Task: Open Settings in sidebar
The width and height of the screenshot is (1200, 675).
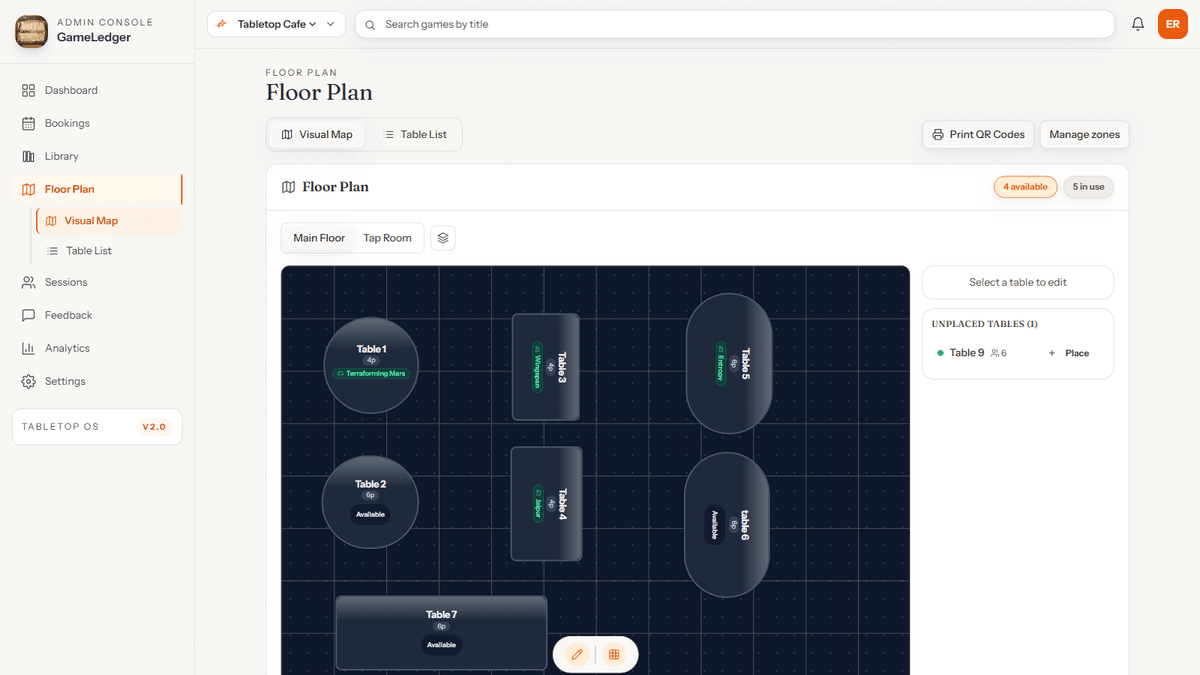Action: pyautogui.click(x=97, y=381)
